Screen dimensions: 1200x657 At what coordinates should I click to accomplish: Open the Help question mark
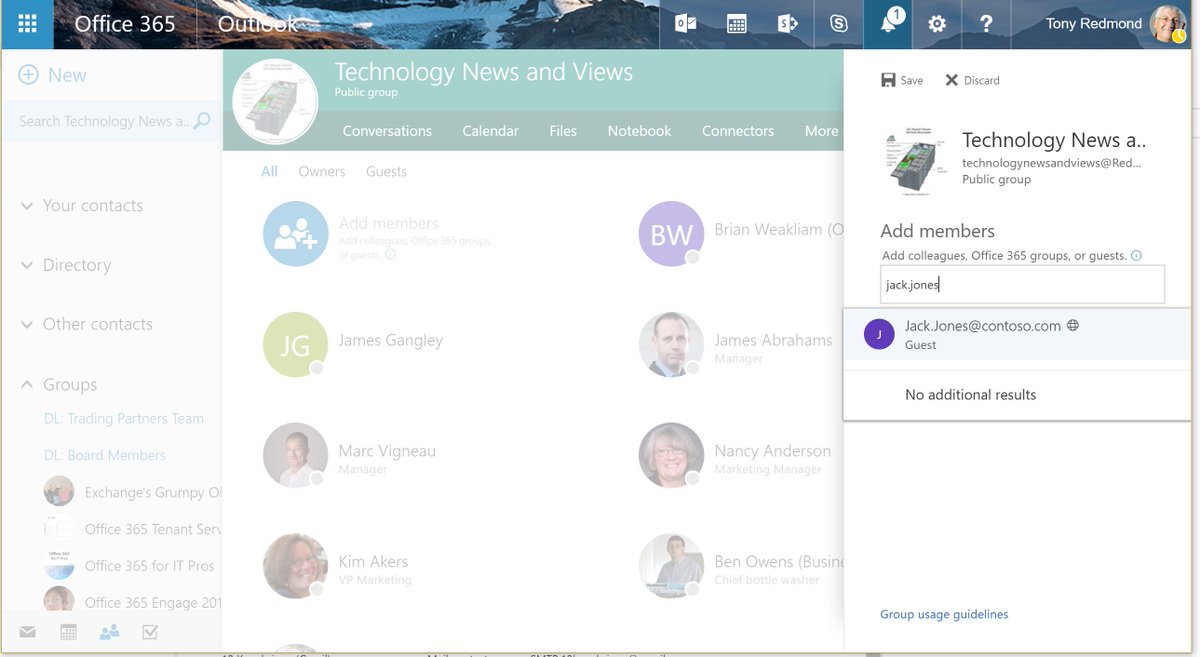(986, 24)
